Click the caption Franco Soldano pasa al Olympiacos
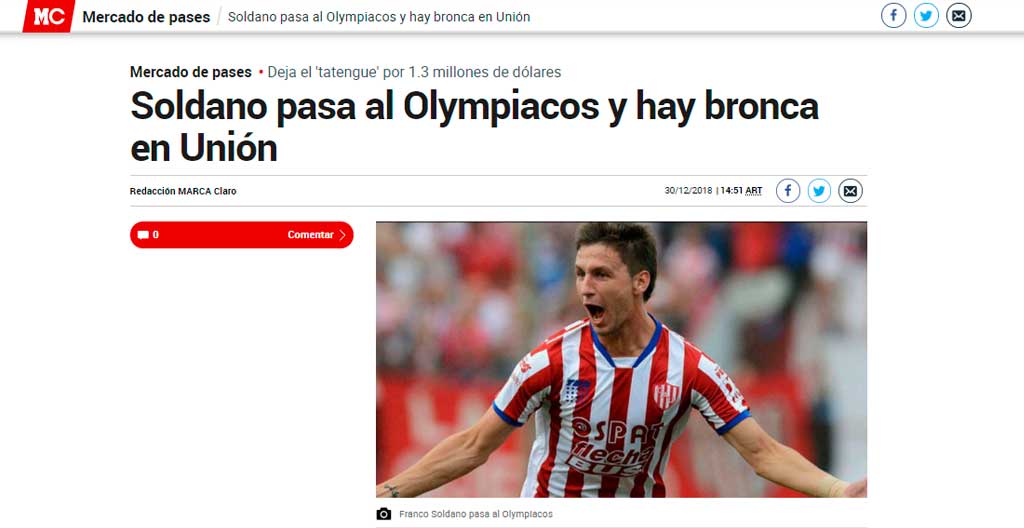The width and height of the screenshot is (1024, 528). coord(475,514)
